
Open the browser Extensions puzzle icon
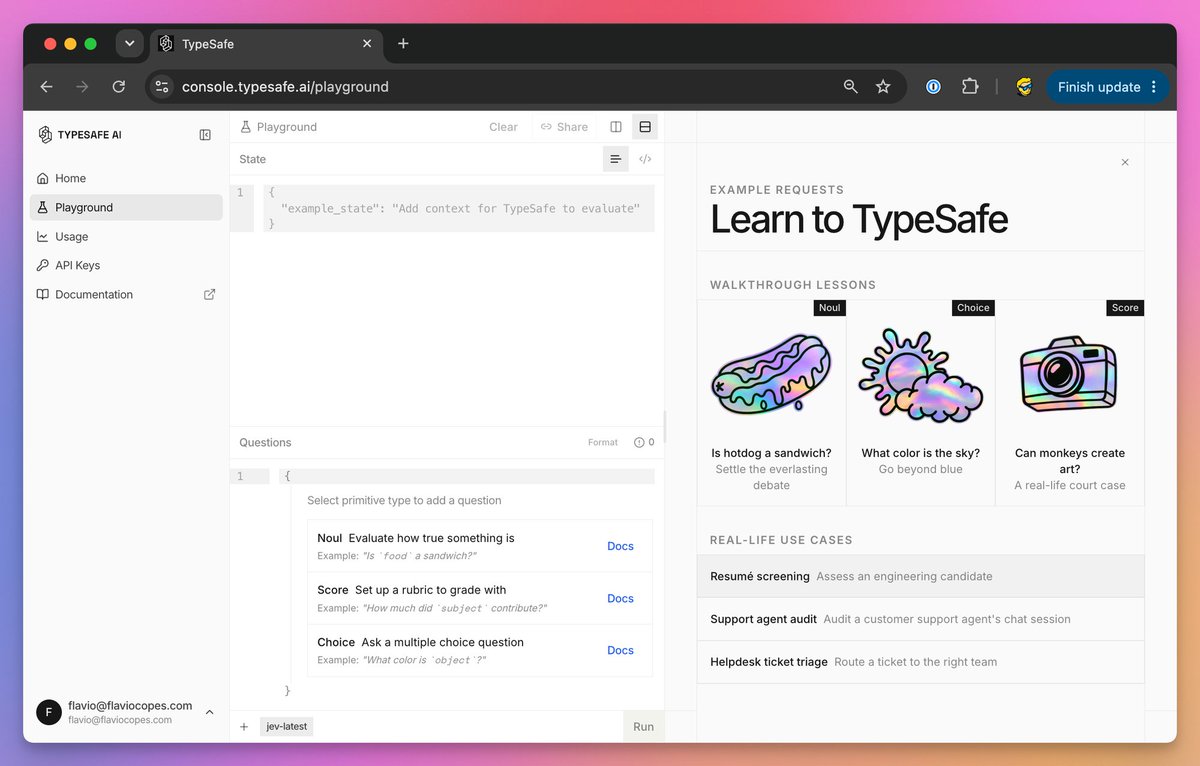pos(970,87)
